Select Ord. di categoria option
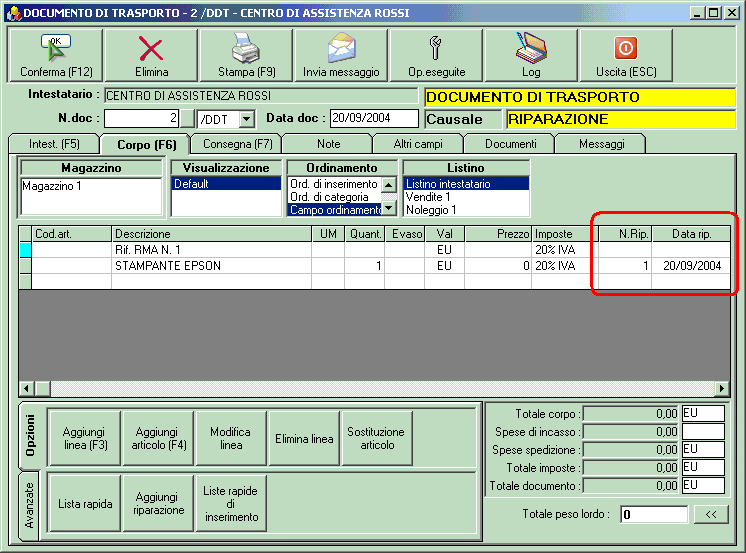 (x=334, y=197)
